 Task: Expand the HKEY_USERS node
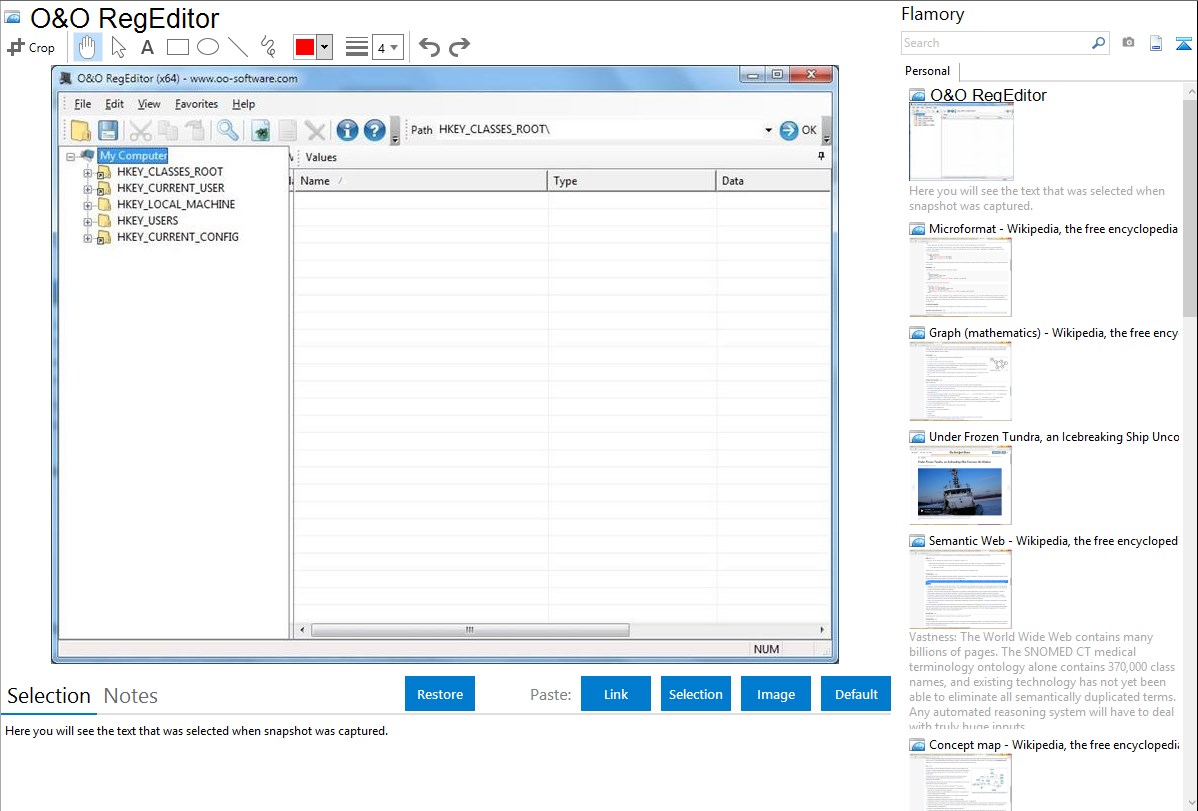pos(87,222)
